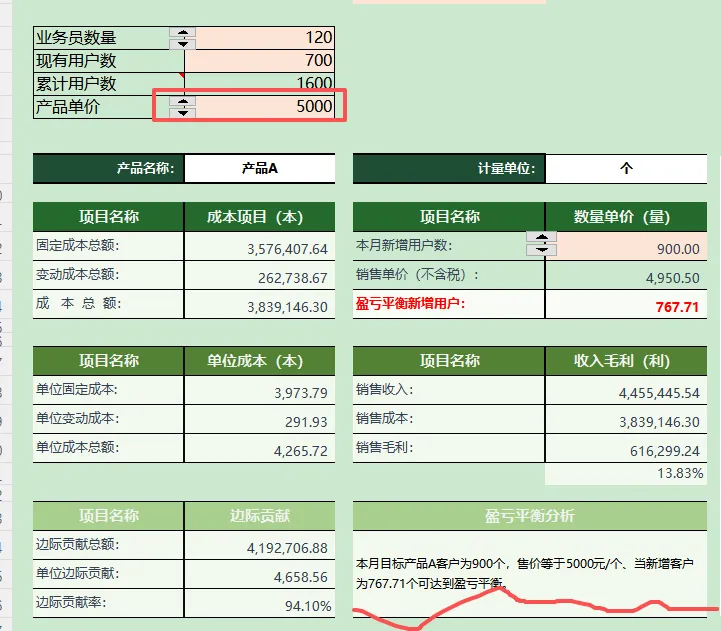Increase 业务员数量 with spinner up arrow

coord(183,32)
